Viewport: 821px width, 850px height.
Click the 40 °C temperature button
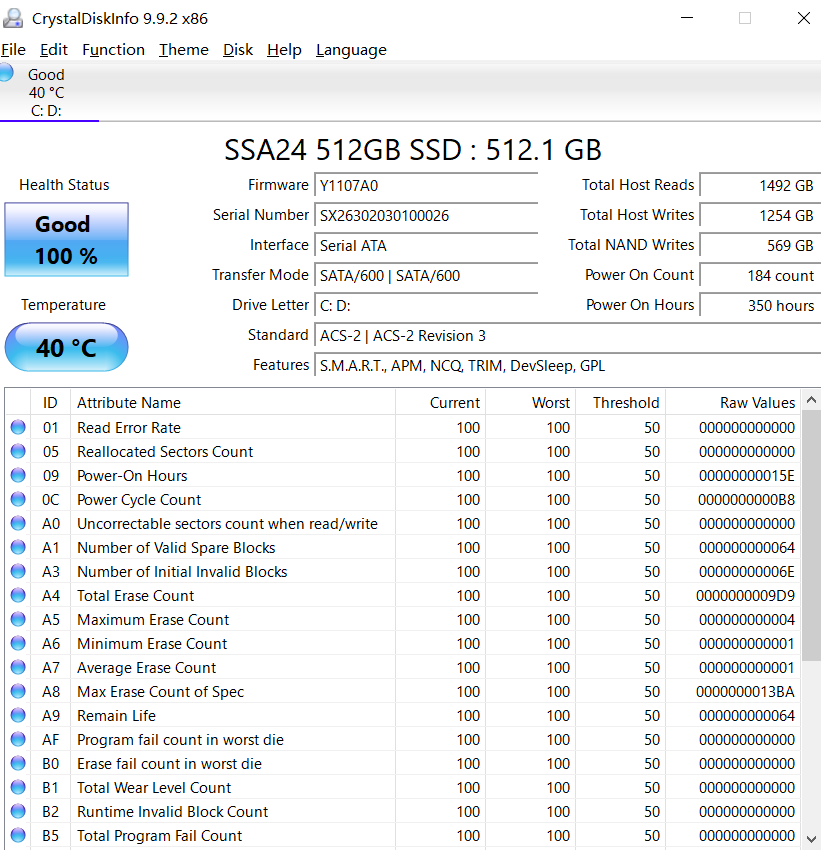[67, 347]
